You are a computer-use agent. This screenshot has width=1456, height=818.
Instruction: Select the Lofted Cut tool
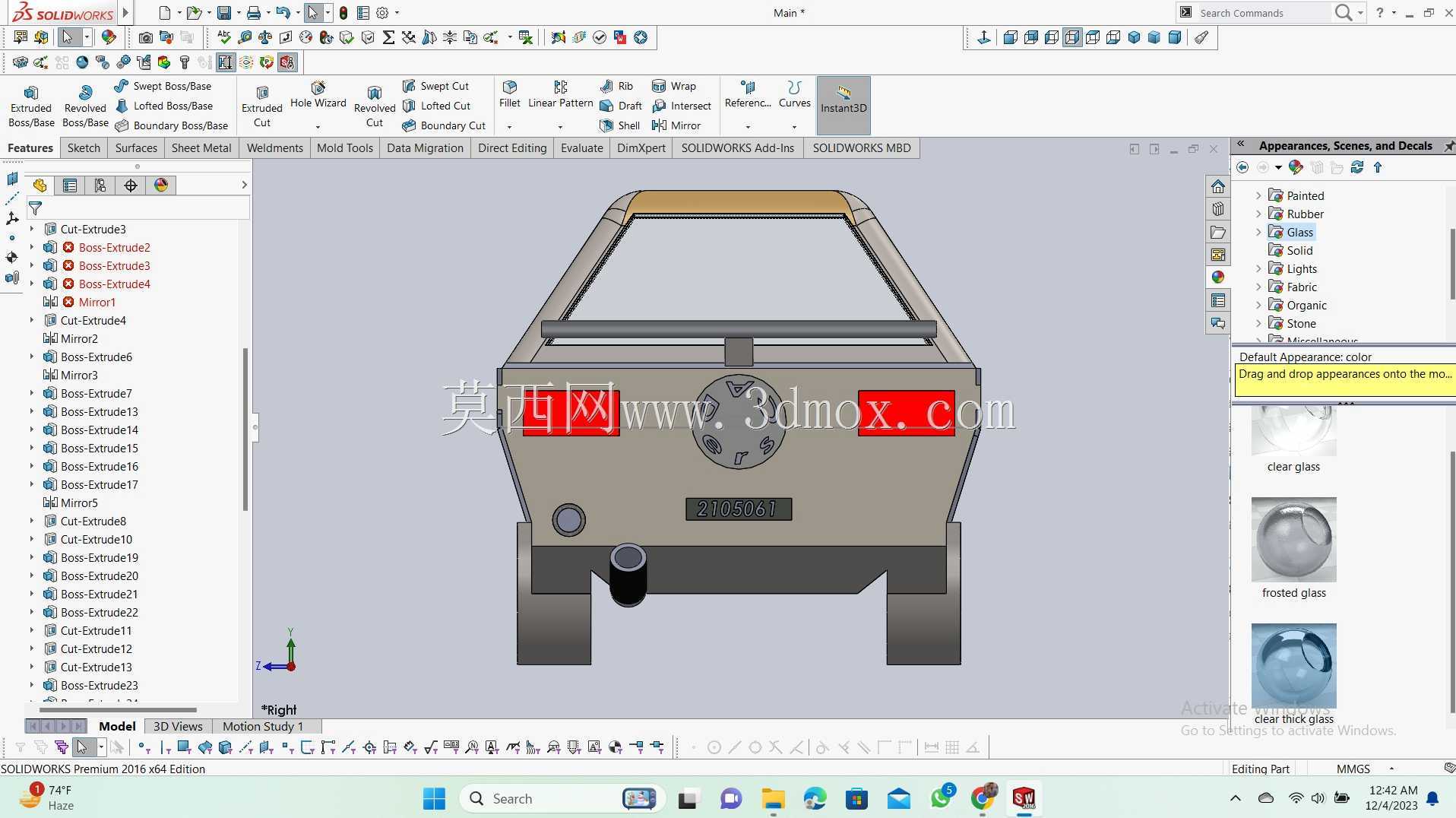click(x=436, y=106)
